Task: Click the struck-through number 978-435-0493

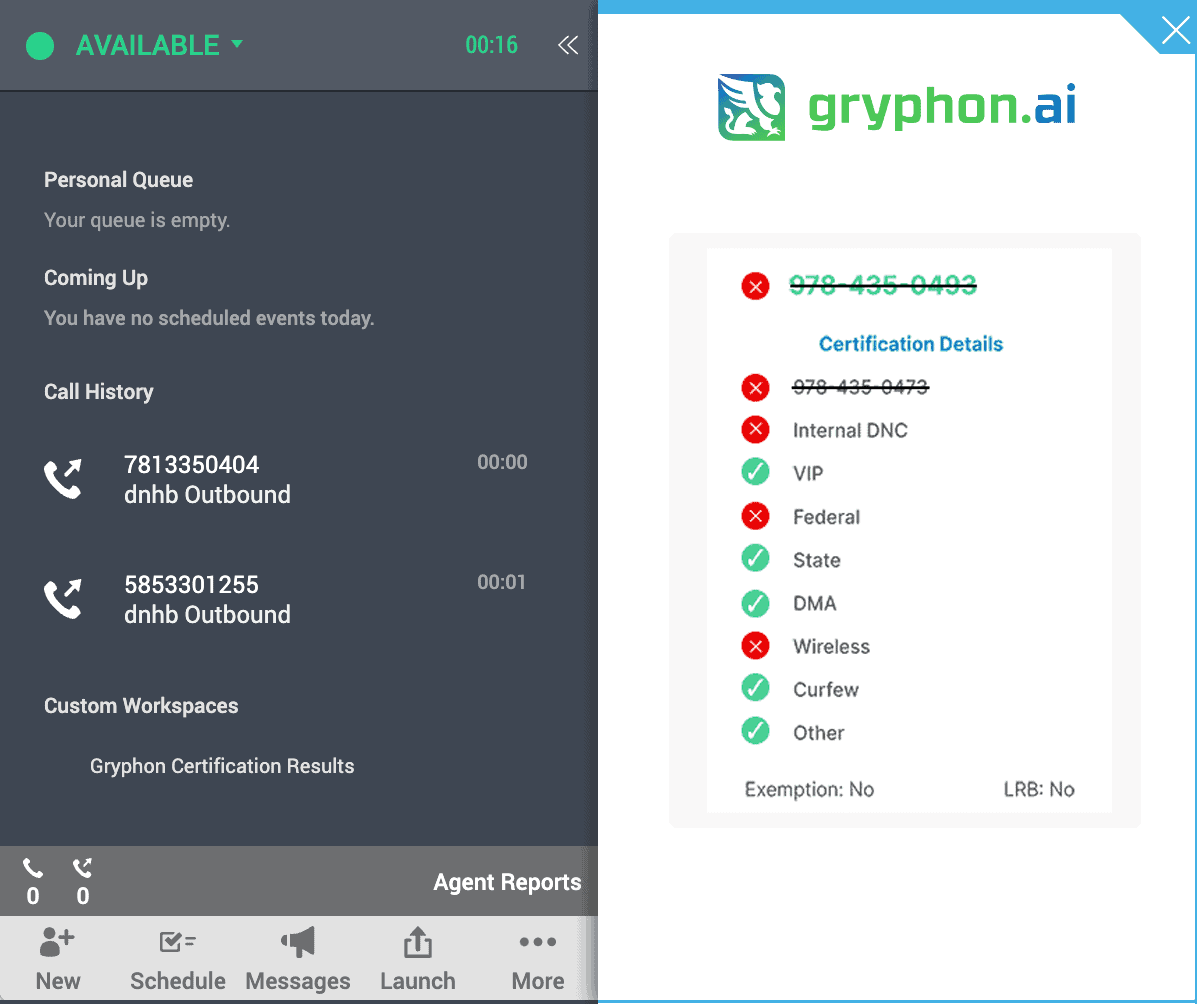Action: (x=882, y=286)
